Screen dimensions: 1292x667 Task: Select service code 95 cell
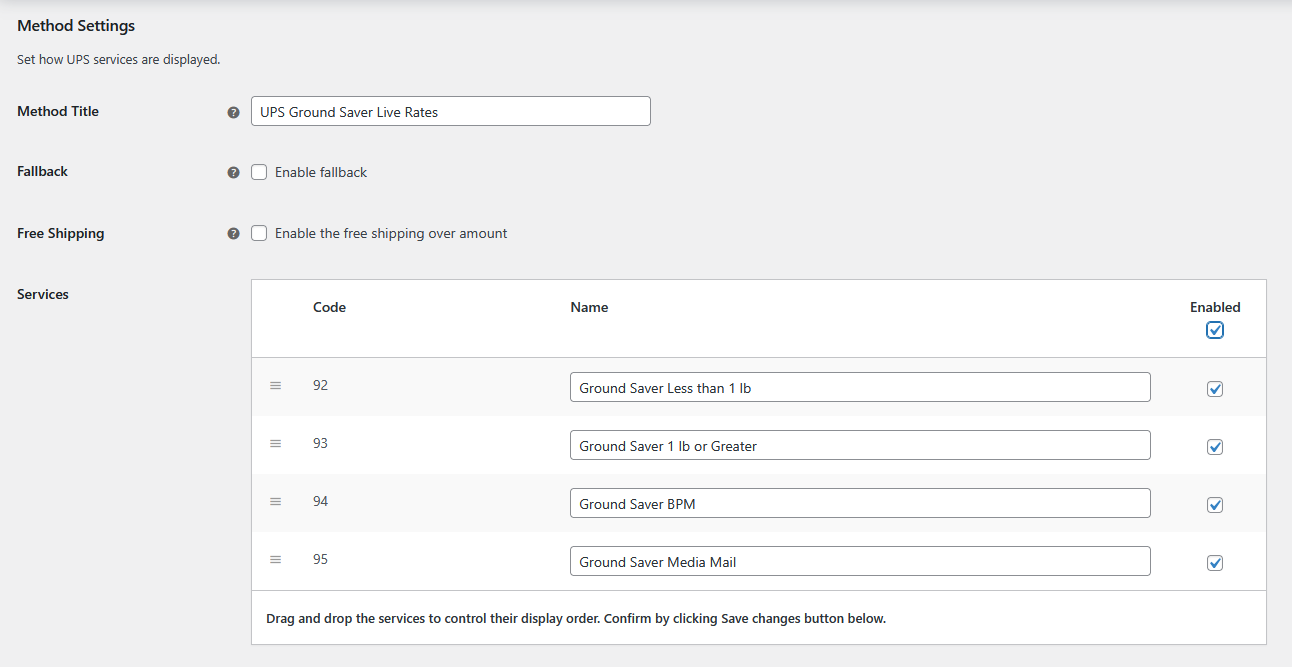point(320,559)
